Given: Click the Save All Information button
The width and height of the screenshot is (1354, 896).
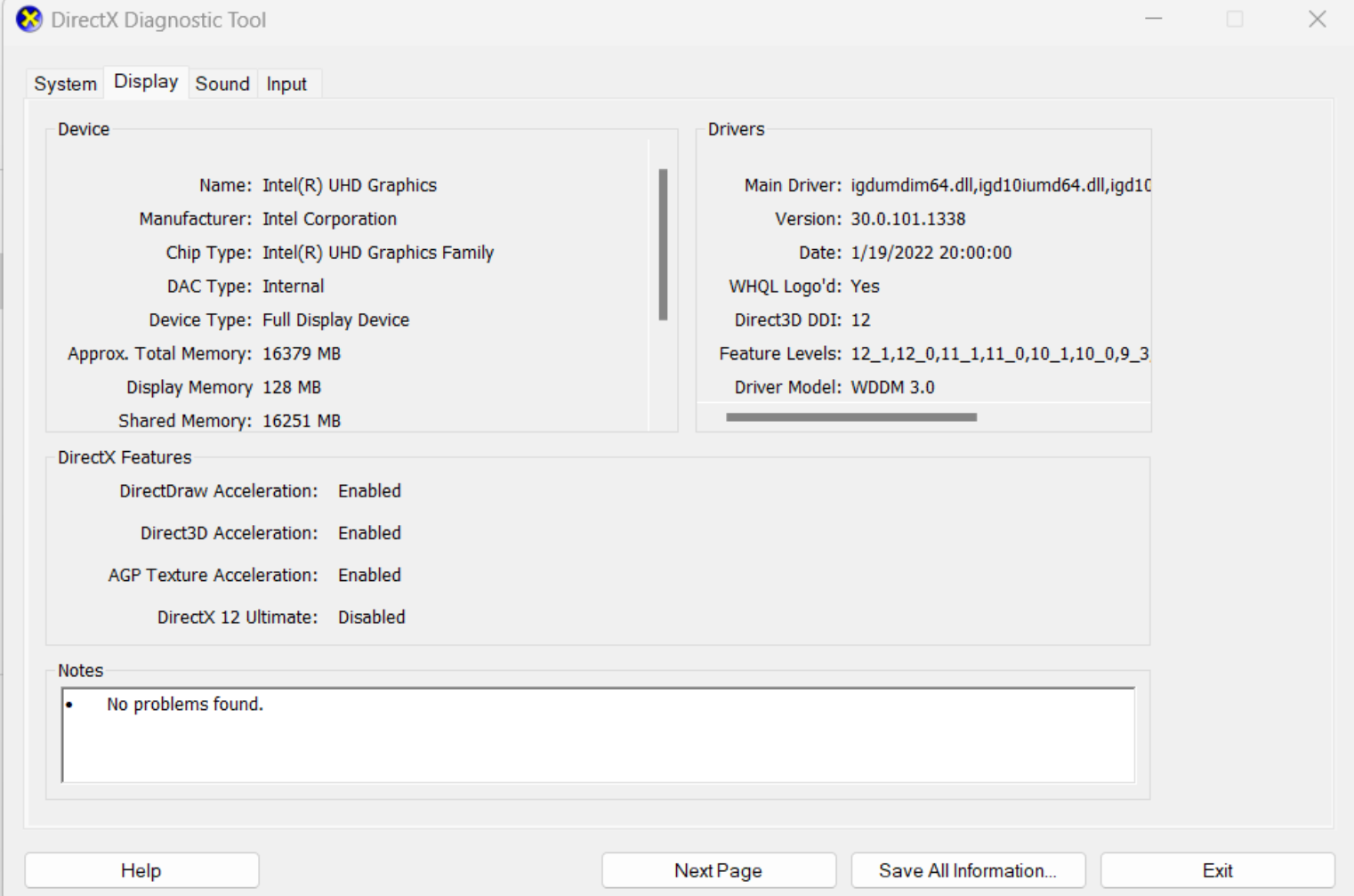Looking at the screenshot, I should [968, 869].
